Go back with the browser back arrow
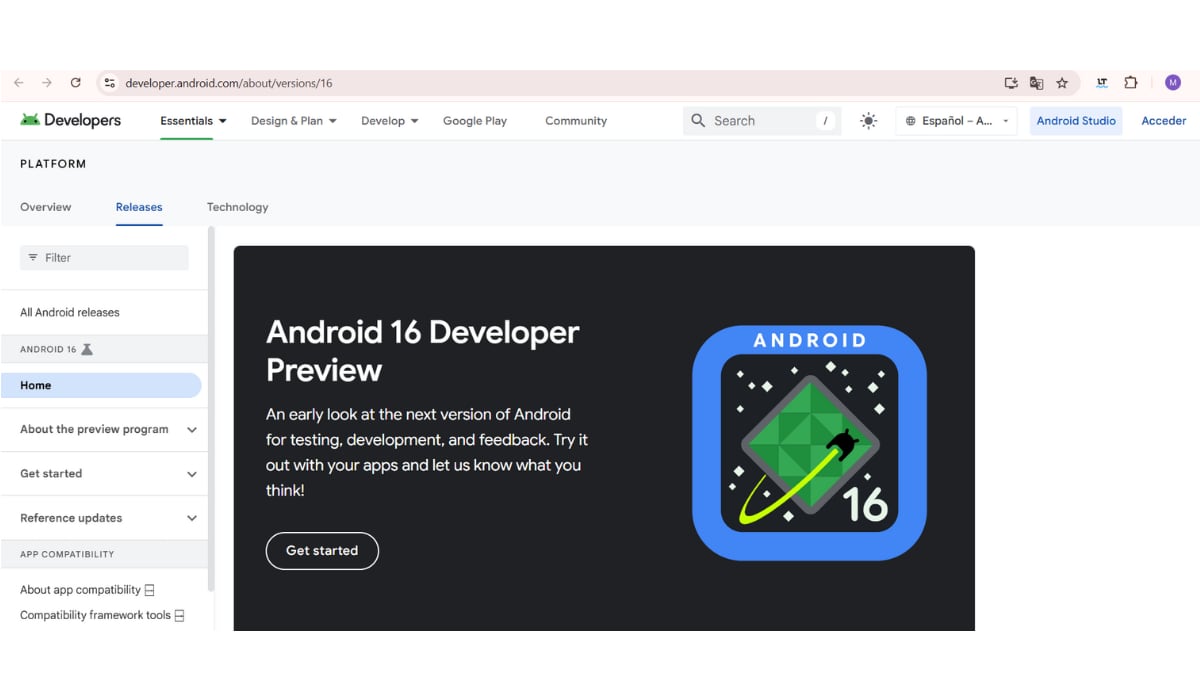Screen dimensions: 1200x700 19,83
